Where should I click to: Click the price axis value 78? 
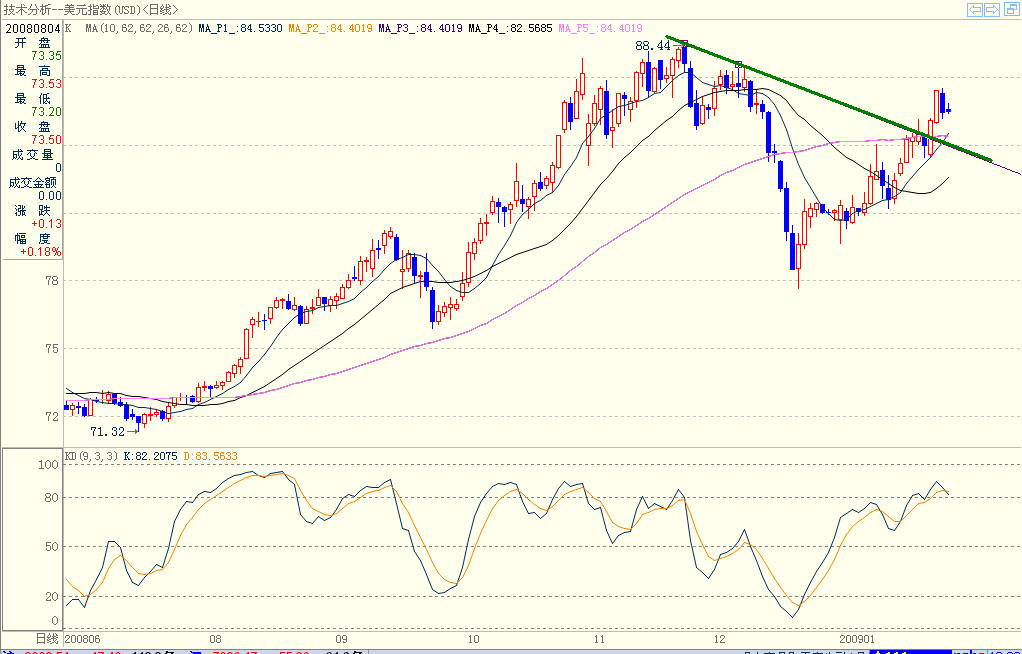point(51,281)
